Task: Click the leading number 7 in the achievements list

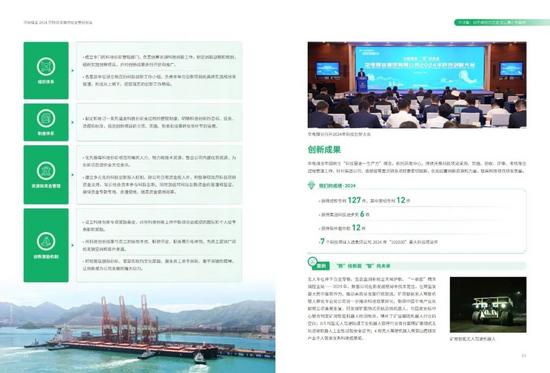Action: coord(322,241)
